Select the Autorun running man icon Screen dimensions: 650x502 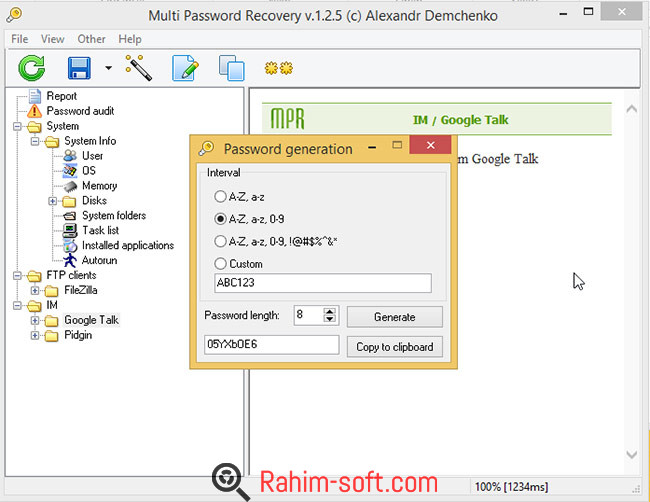coord(70,260)
